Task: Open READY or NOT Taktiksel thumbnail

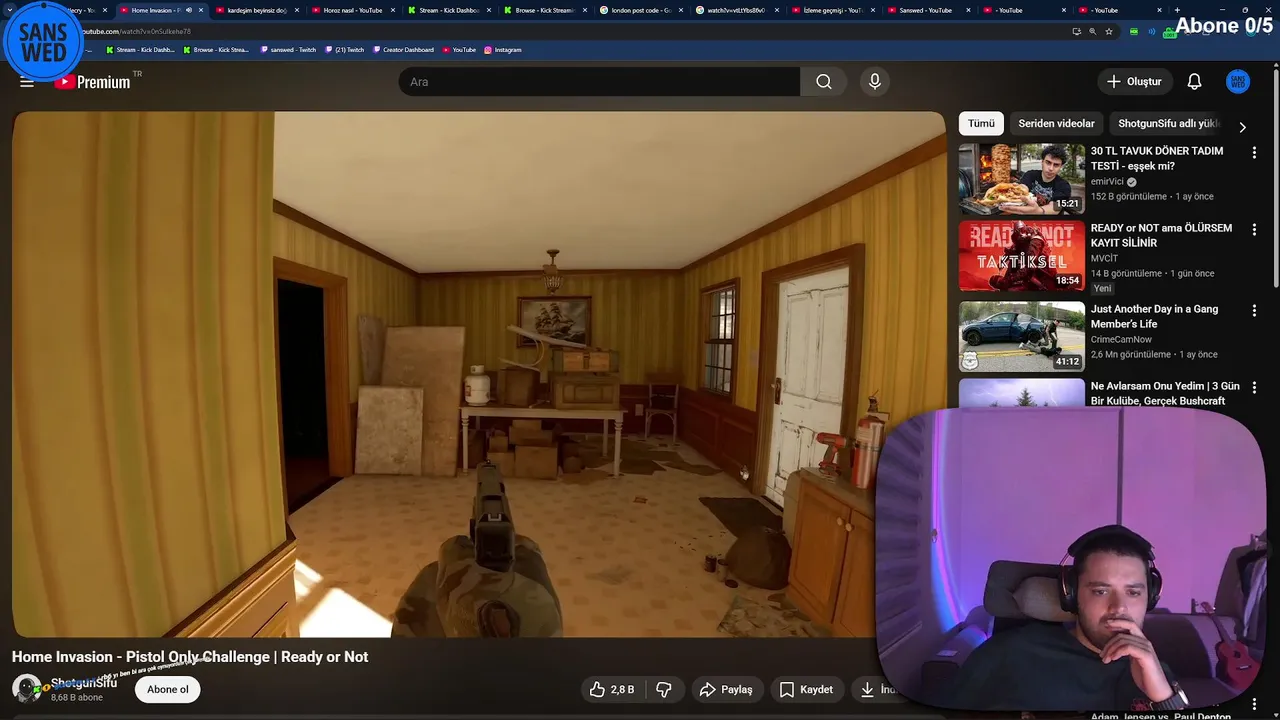Action: pos(1021,256)
